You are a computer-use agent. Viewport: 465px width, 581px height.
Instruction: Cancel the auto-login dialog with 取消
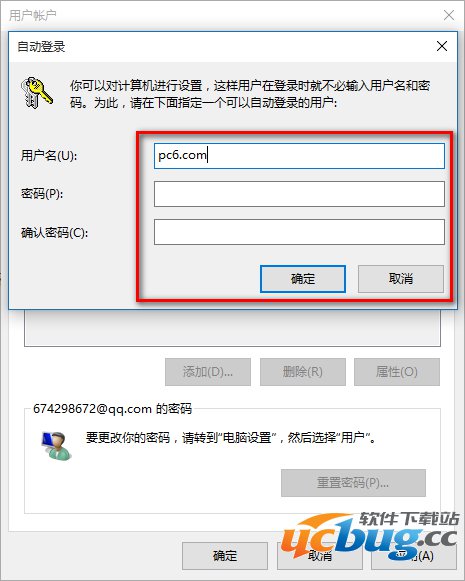[x=401, y=279]
